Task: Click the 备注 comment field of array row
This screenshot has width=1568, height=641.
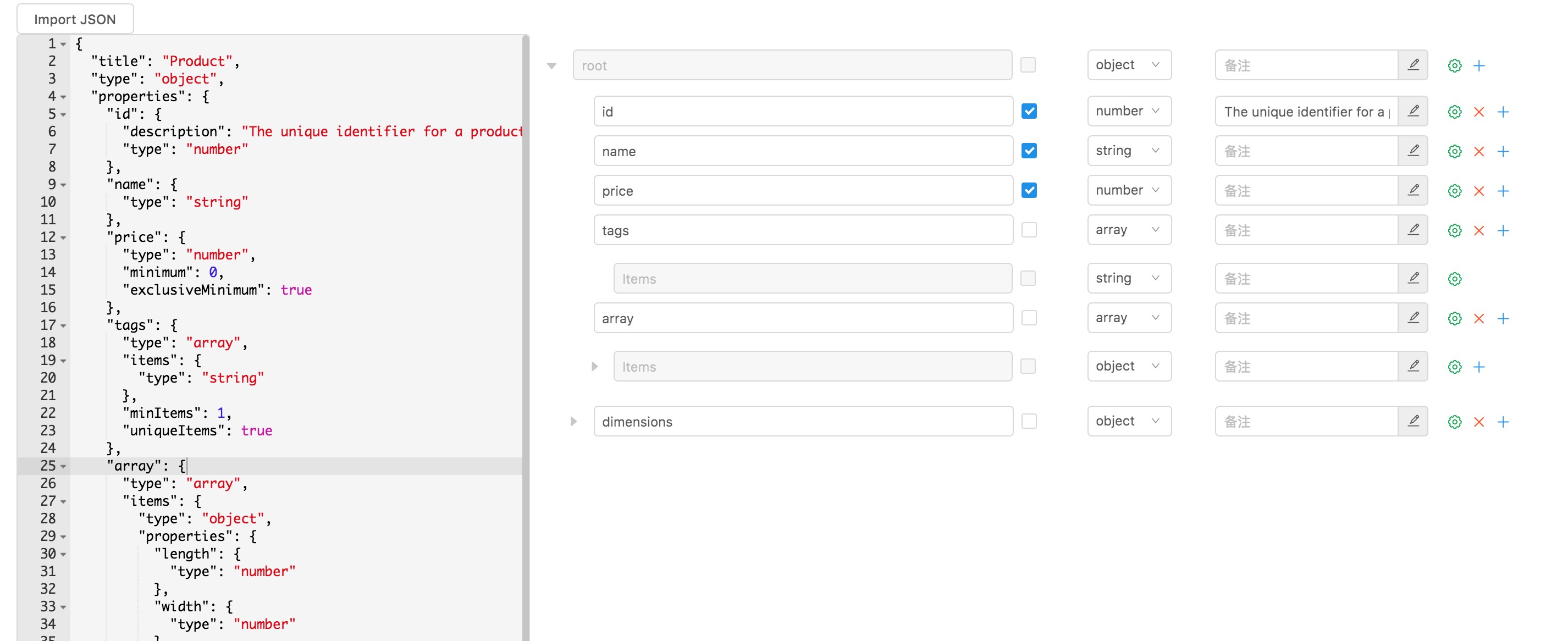Action: click(x=1306, y=318)
